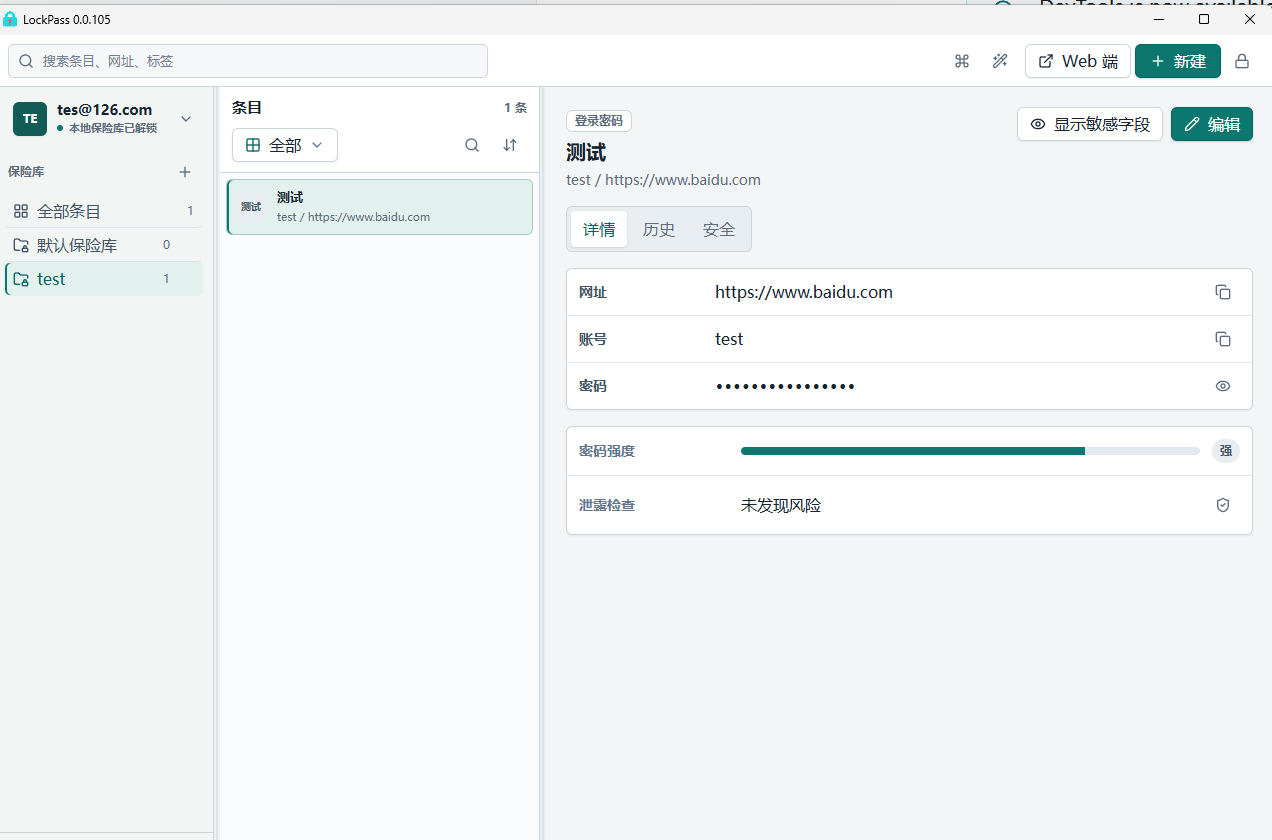Copy the account name test
The image size is (1272, 840).
coord(1223,339)
